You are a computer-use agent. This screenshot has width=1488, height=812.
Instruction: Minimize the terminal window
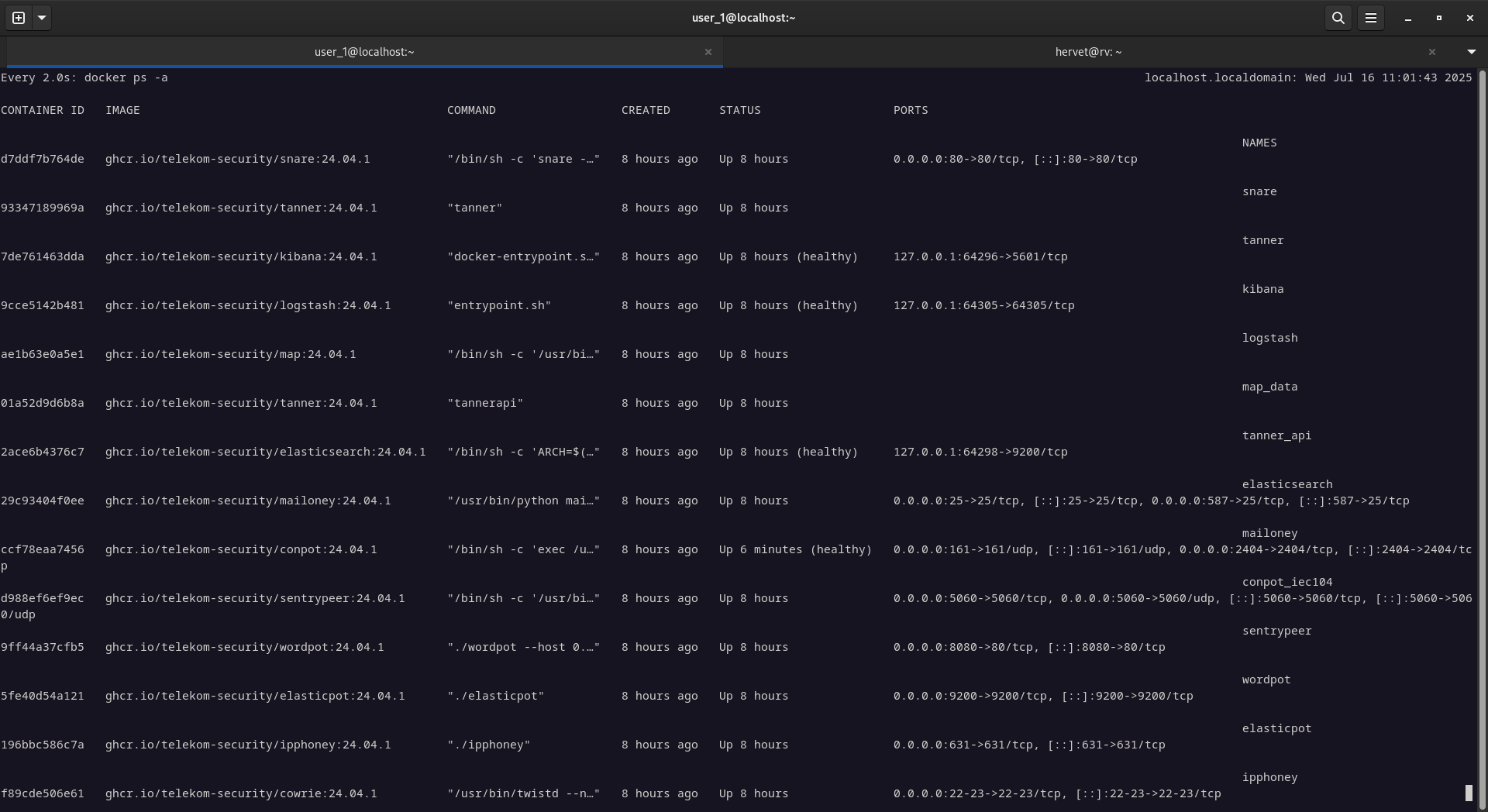(1407, 18)
